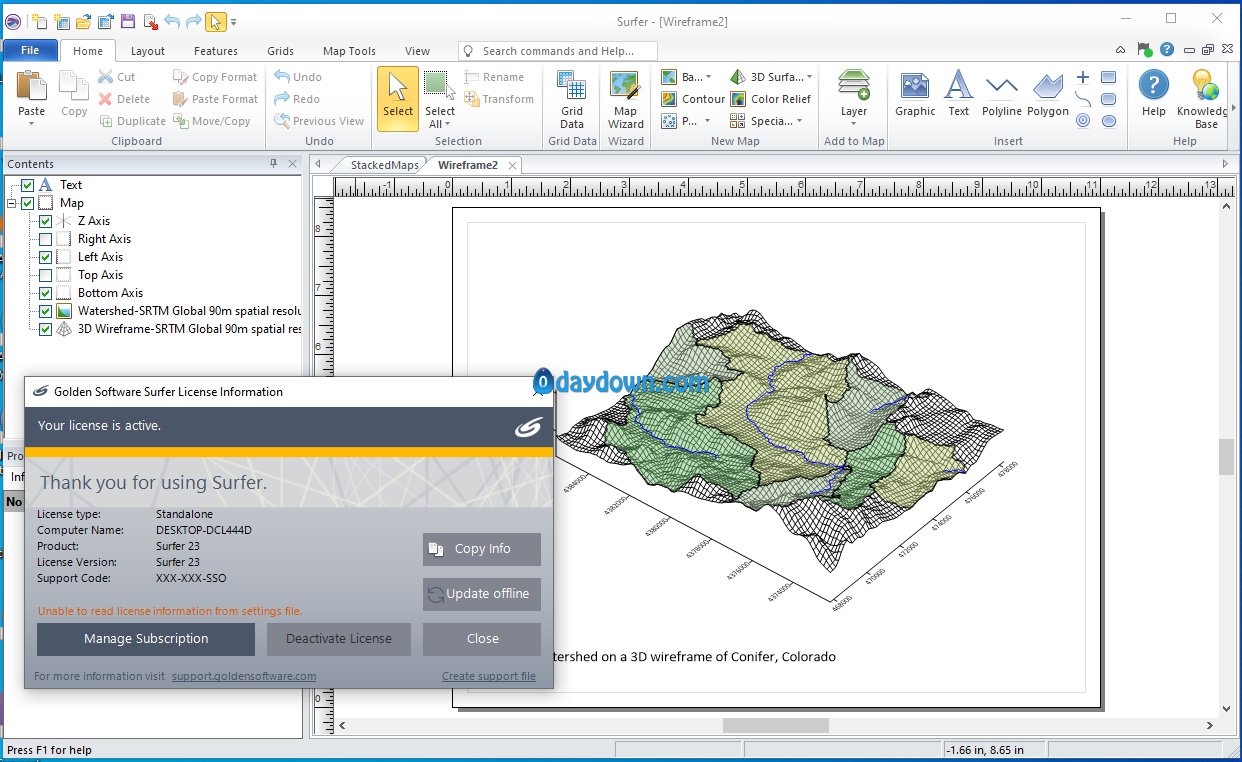Pick the Spline polyline tool icon
Screen dimensions: 1242x762
1083,99
